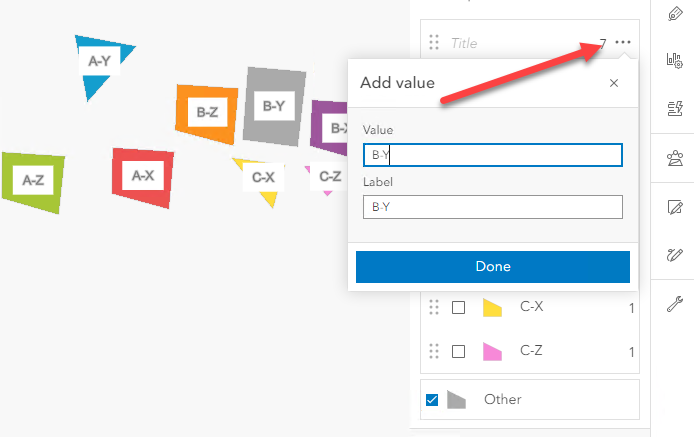Grab the drag handle next to Title
The image size is (694, 437).
tap(434, 43)
